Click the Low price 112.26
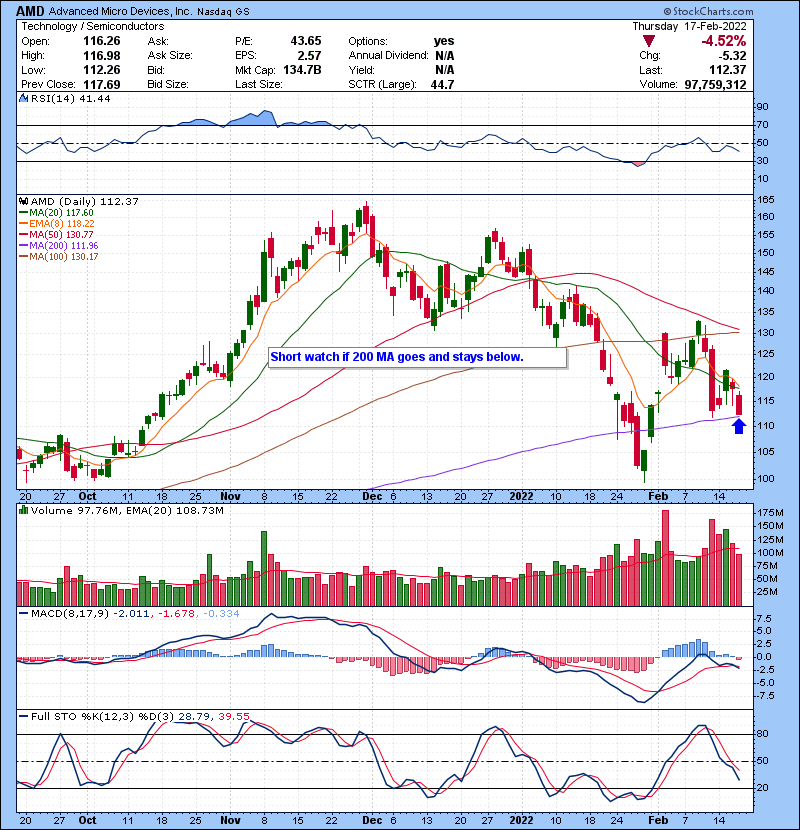 [x=102, y=70]
